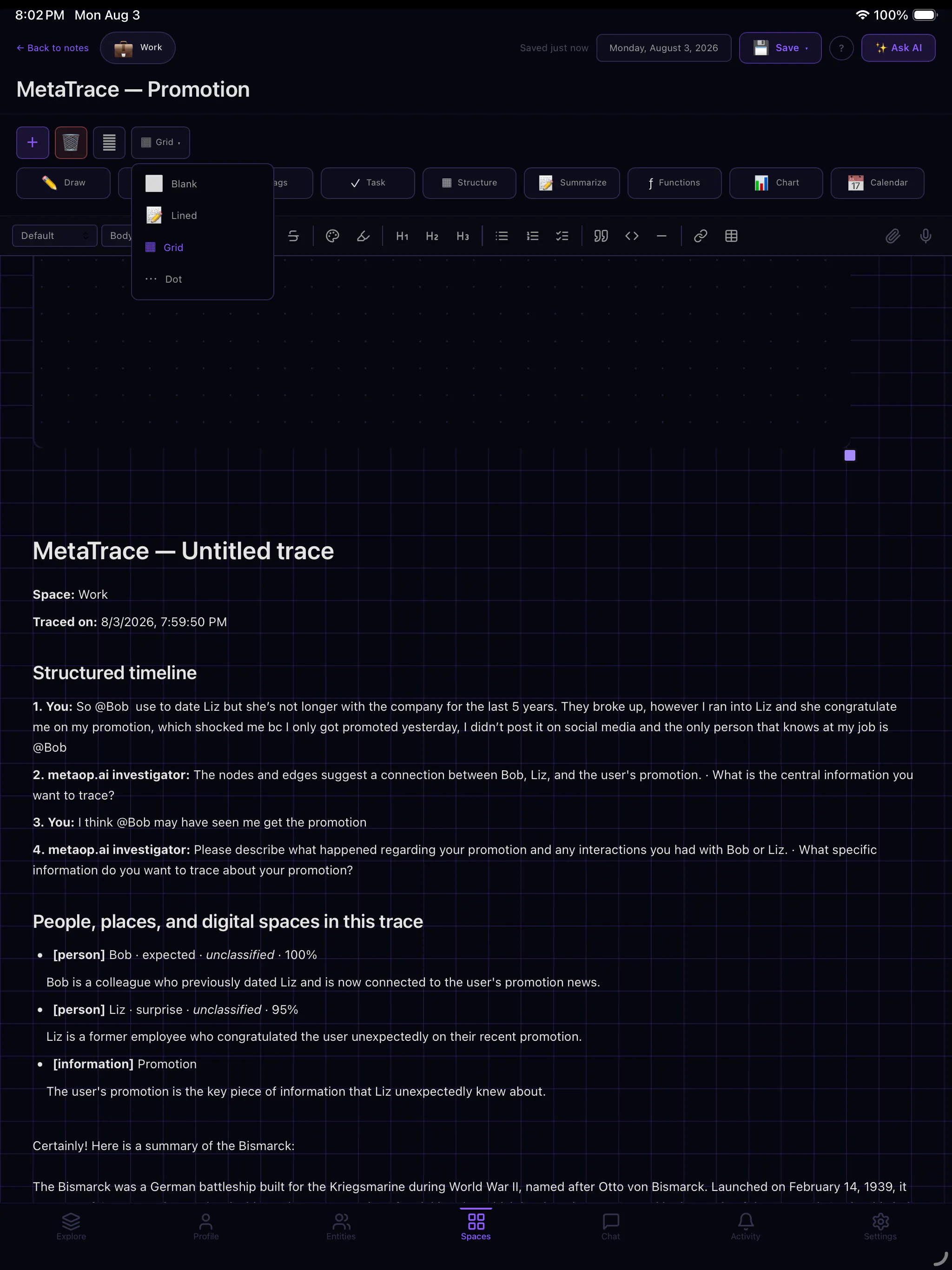Click the purple square resize handle
The height and width of the screenshot is (1270, 952).
pyautogui.click(x=850, y=456)
